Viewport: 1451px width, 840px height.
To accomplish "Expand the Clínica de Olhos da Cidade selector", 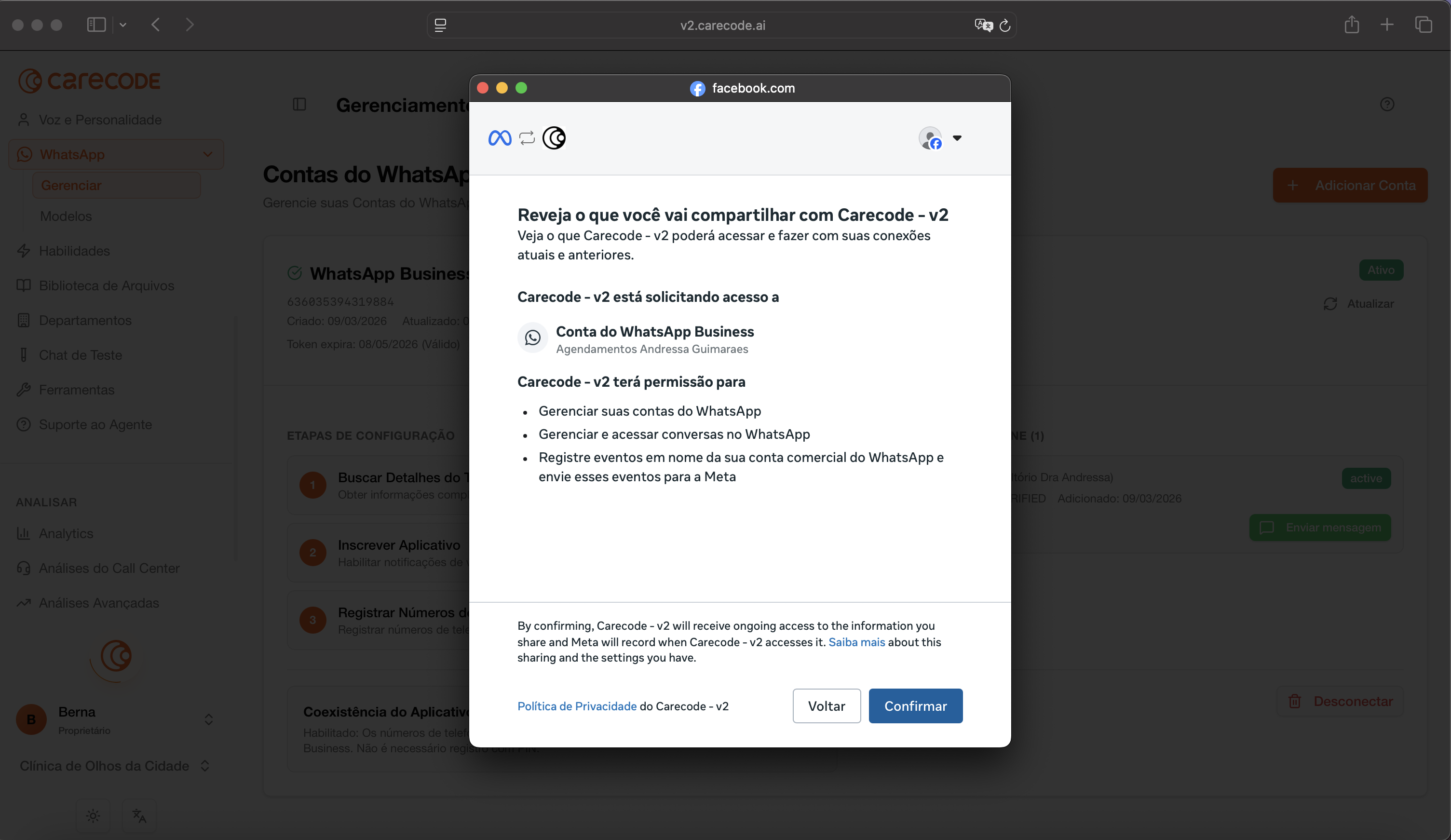I will 204,766.
